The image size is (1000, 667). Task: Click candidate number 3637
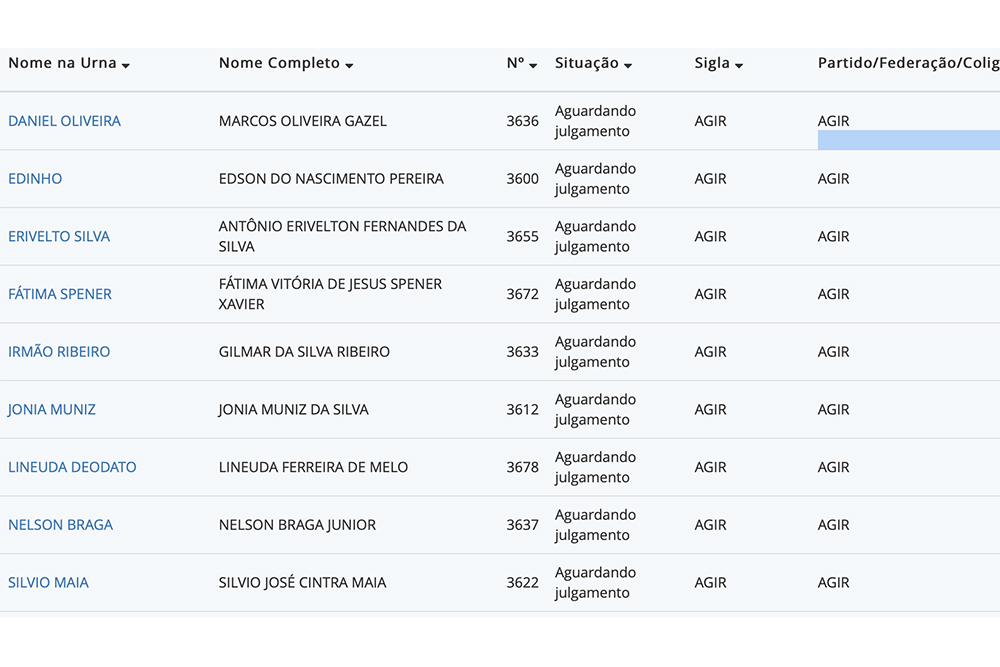pos(522,525)
